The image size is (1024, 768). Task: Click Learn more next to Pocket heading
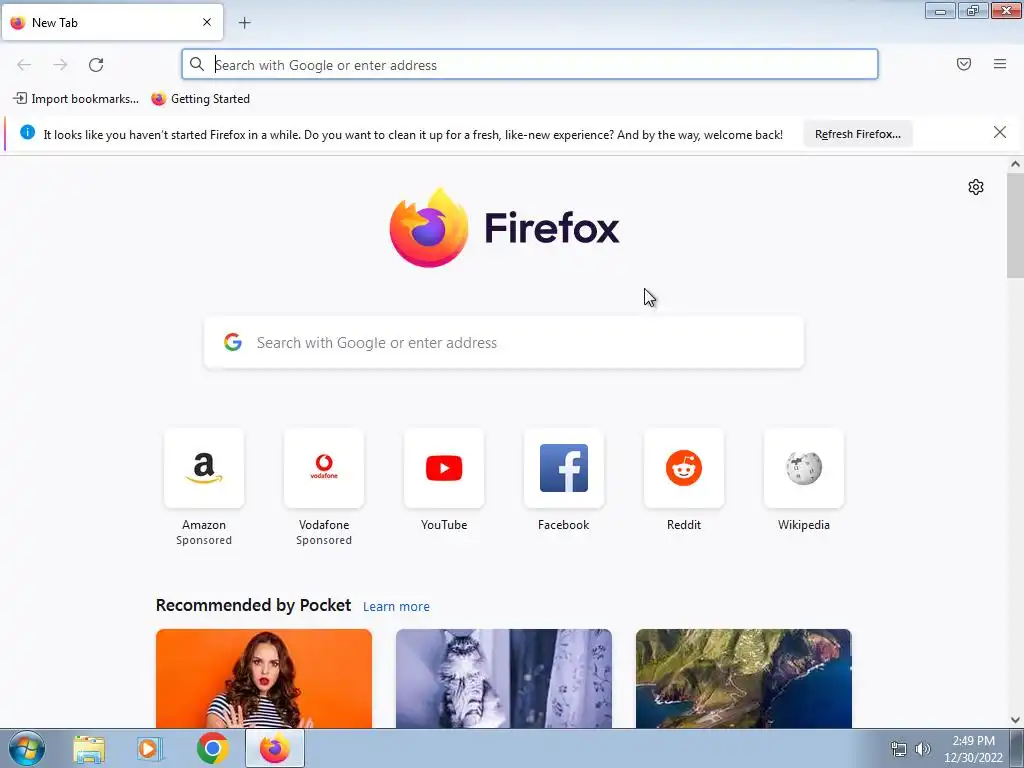pos(396,607)
